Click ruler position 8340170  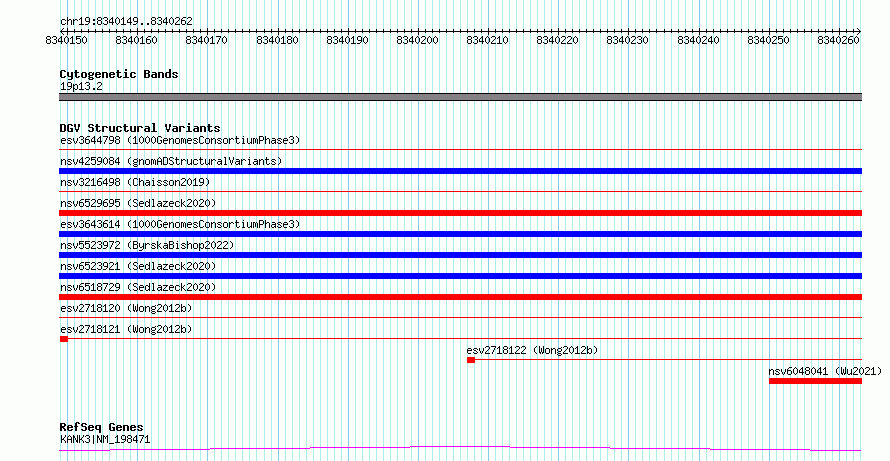208,40
